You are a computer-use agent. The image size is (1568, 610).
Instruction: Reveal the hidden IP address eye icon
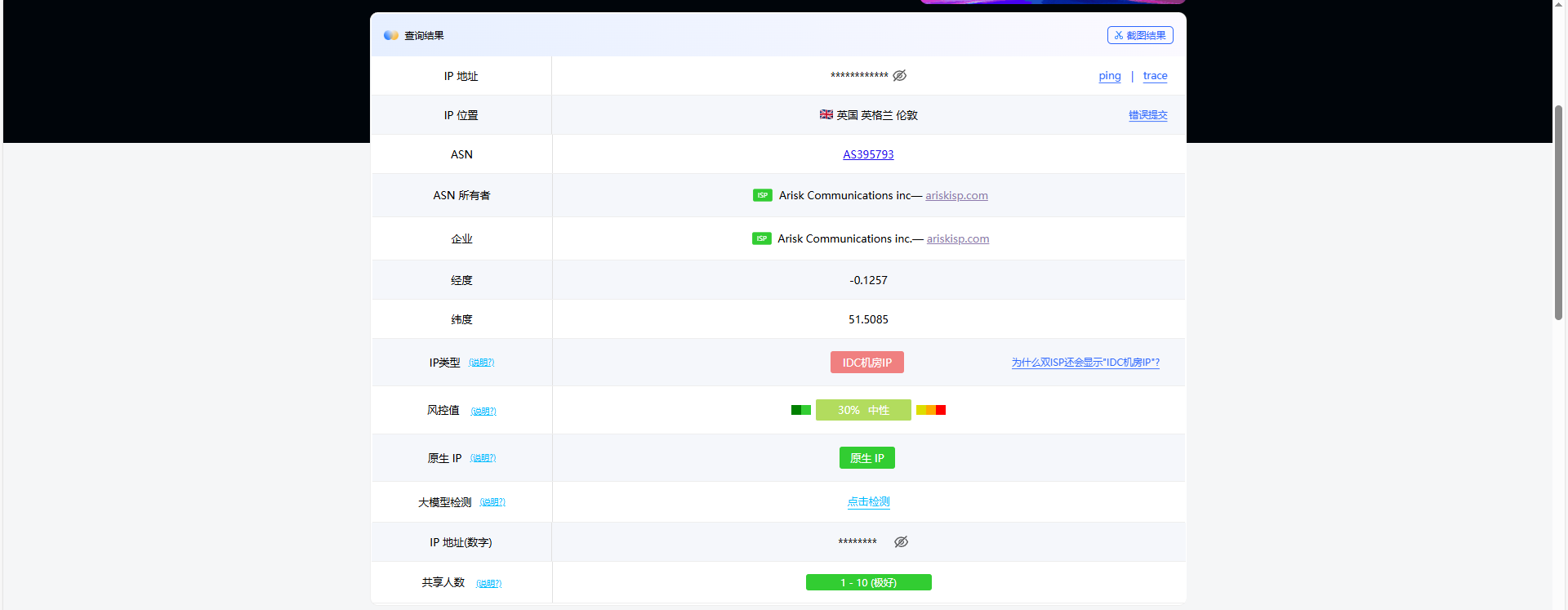click(899, 76)
